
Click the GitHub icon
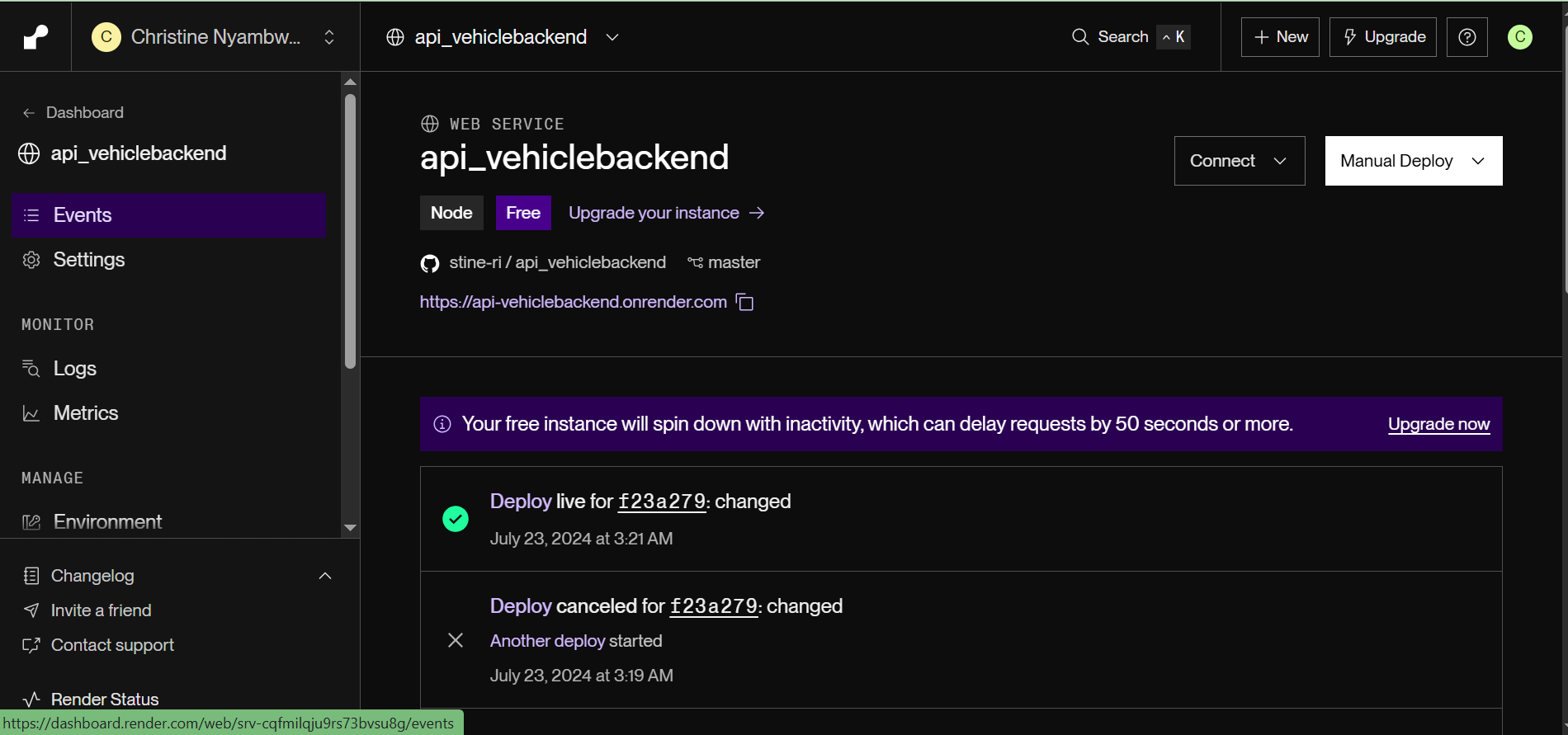430,263
